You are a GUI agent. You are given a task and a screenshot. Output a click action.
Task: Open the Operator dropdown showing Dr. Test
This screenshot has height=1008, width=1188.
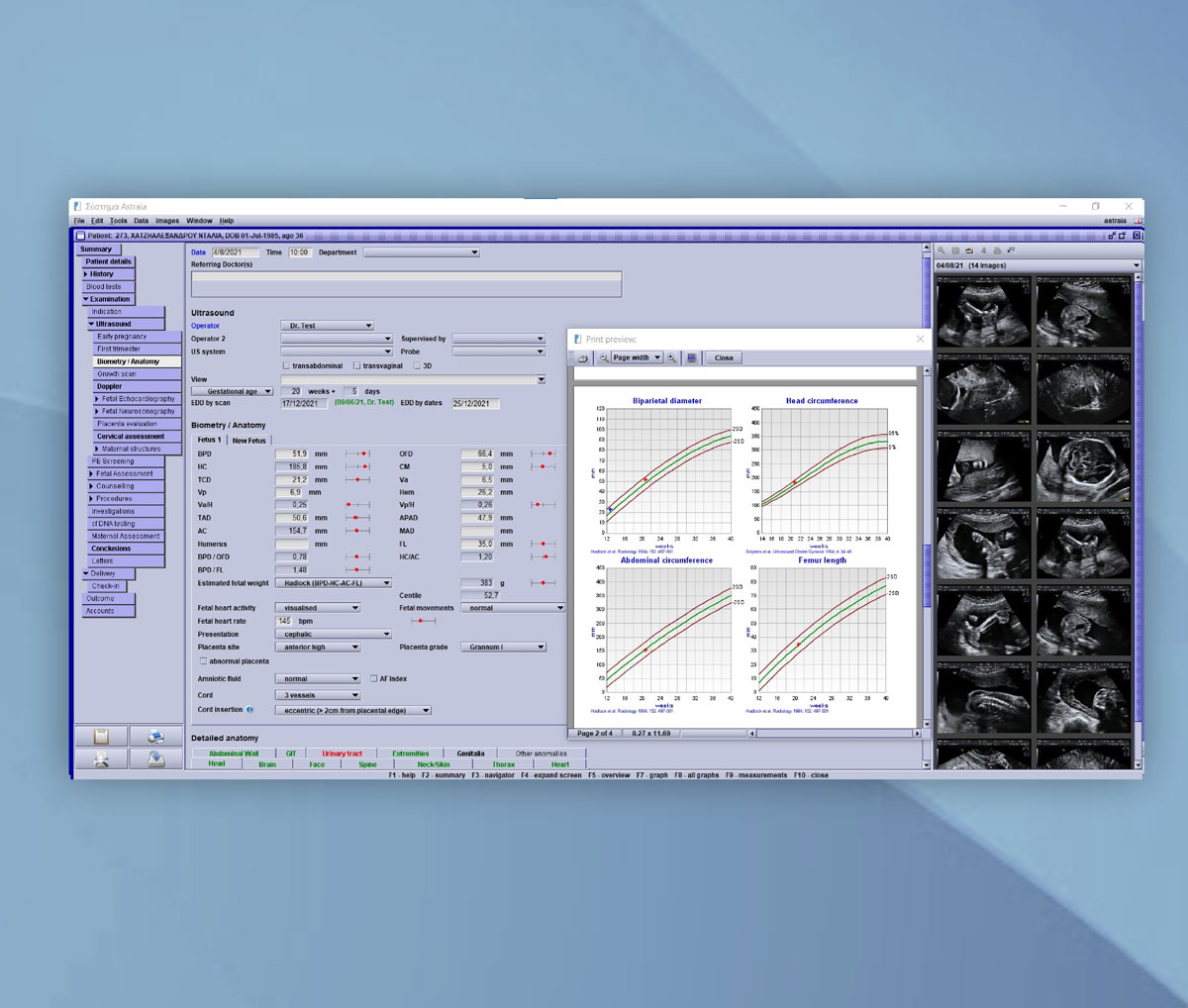327,326
